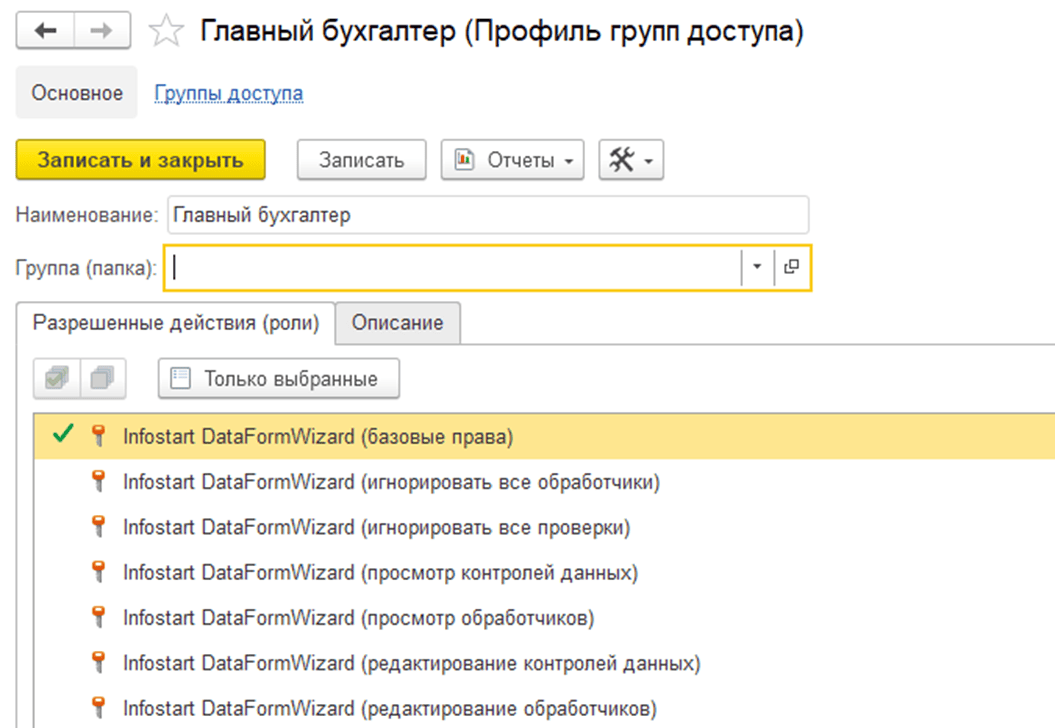Click the Наименование input field
The height and width of the screenshot is (728, 1055).
click(488, 215)
